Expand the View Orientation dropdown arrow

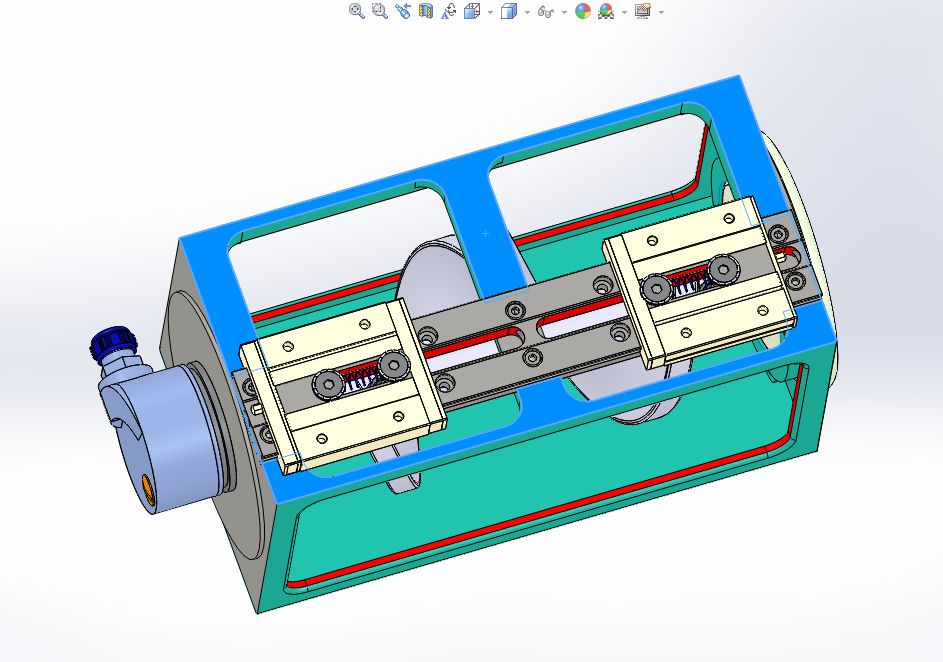[x=490, y=12]
